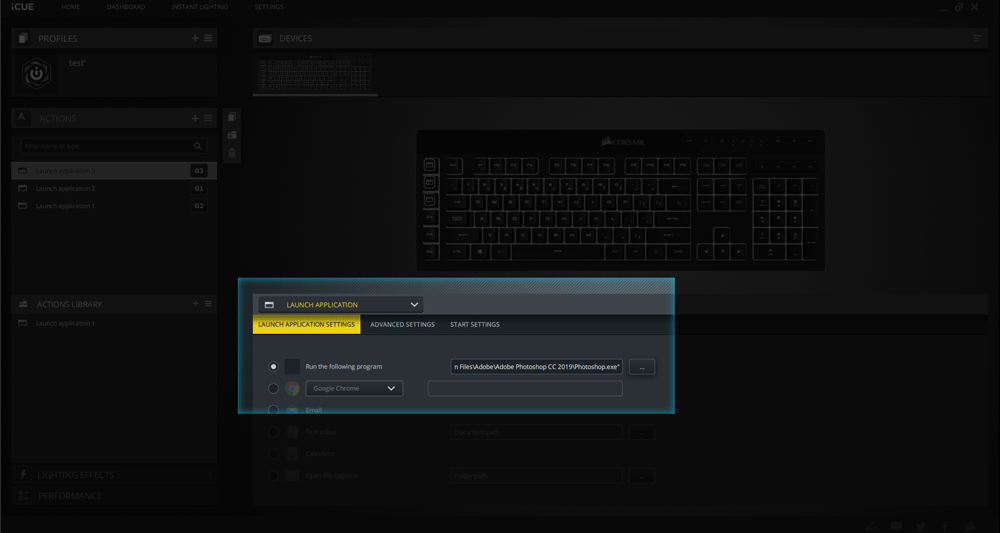Add to Actions Library with plus icon
The width and height of the screenshot is (1000, 533).
tap(195, 303)
